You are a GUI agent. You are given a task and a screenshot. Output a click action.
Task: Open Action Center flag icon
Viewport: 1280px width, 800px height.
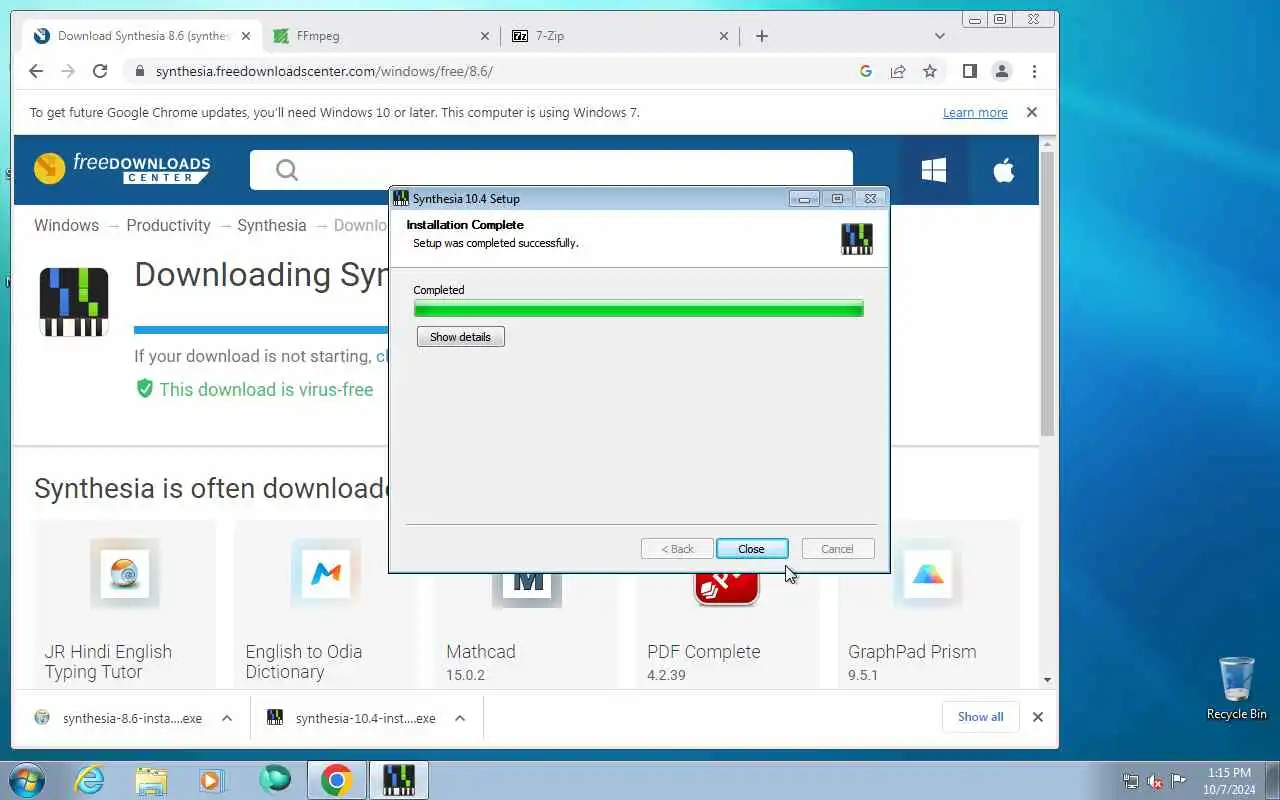click(1179, 781)
